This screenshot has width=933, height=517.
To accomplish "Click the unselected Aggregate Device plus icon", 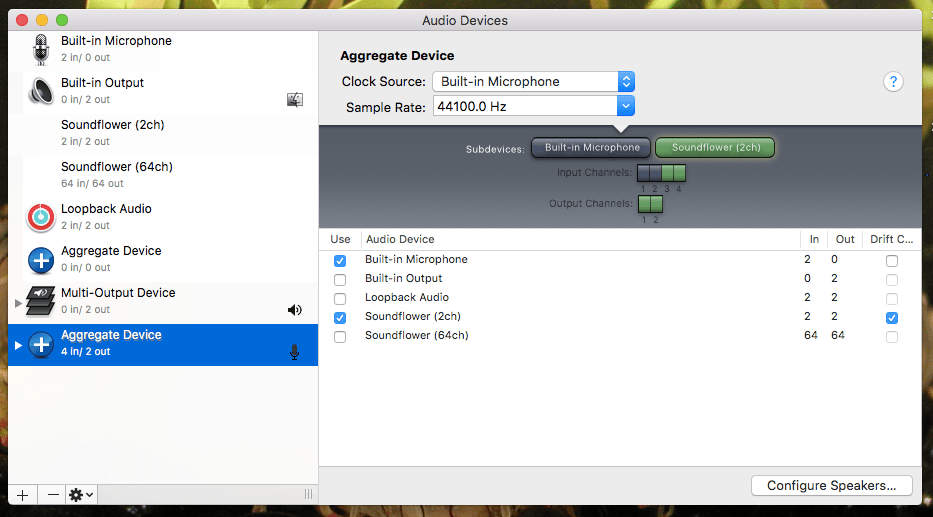I will pos(41,259).
